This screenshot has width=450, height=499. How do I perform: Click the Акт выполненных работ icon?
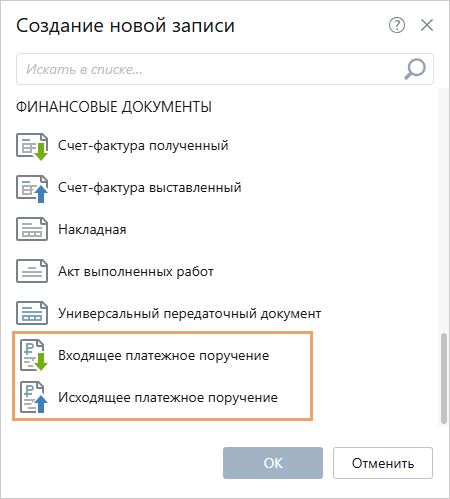coord(32,271)
